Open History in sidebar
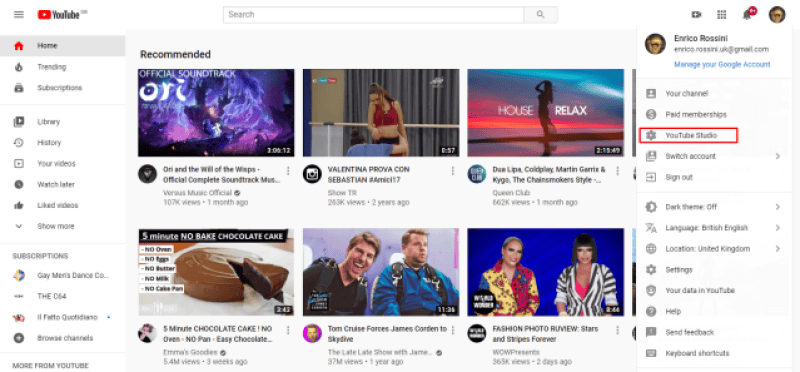This screenshot has height=372, width=800. [63, 143]
